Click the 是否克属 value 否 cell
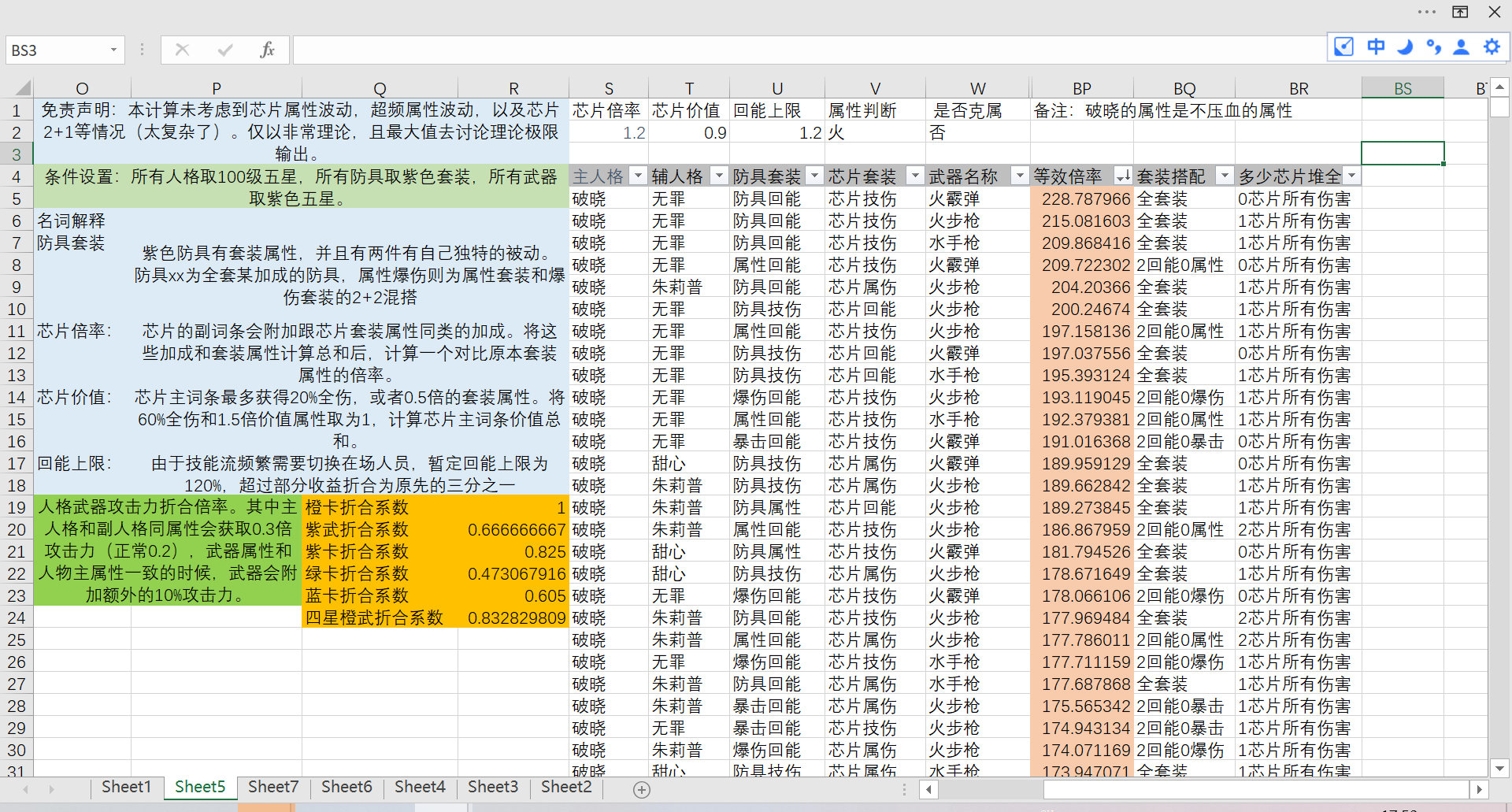Screen dimensions: 1512x812 click(x=977, y=132)
